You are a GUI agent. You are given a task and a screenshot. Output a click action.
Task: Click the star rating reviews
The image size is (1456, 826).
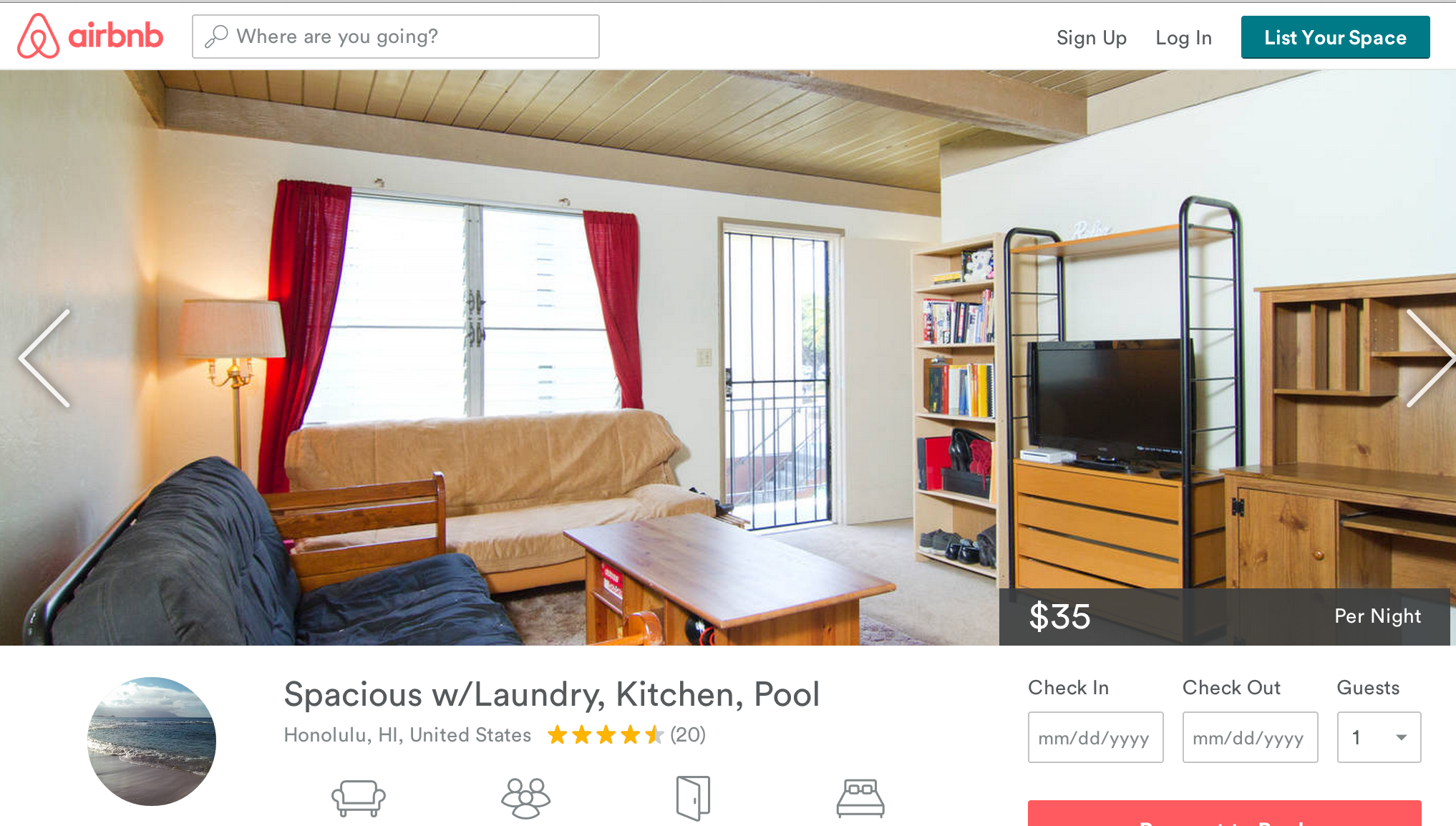(606, 735)
